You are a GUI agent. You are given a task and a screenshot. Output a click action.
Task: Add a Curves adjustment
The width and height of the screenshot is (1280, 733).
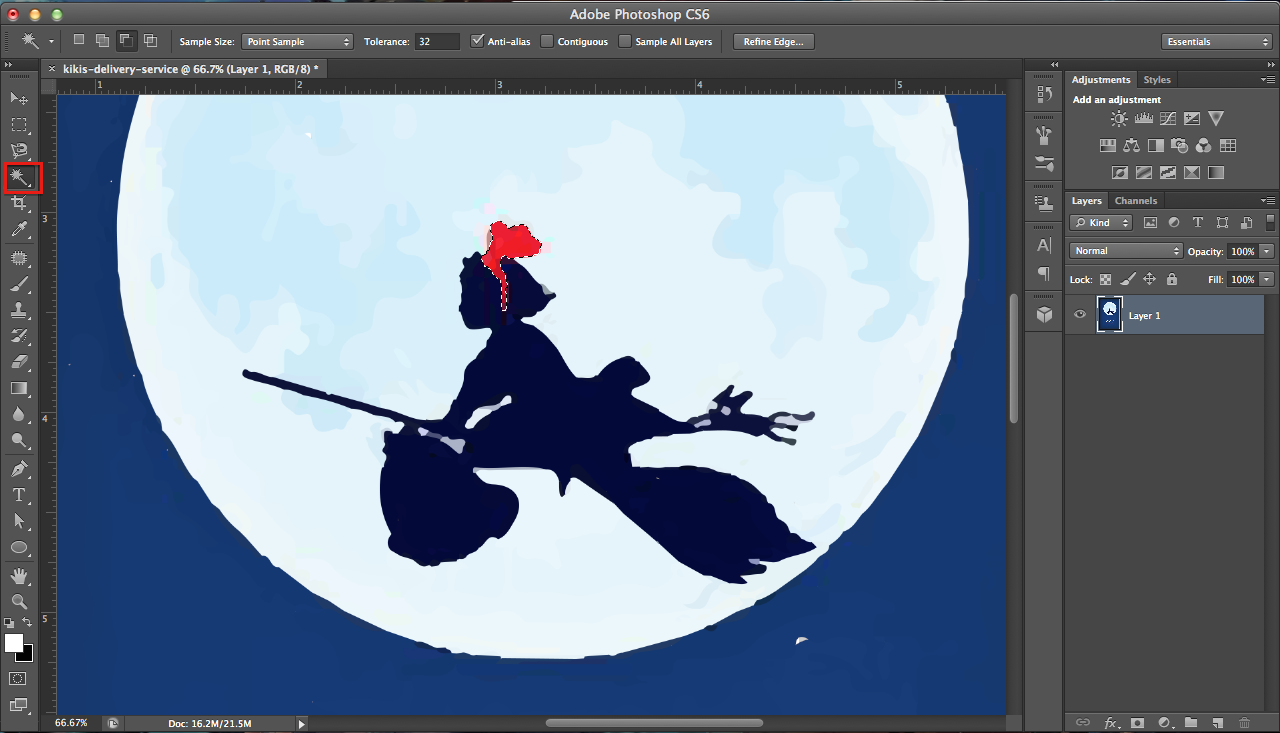click(x=1167, y=119)
